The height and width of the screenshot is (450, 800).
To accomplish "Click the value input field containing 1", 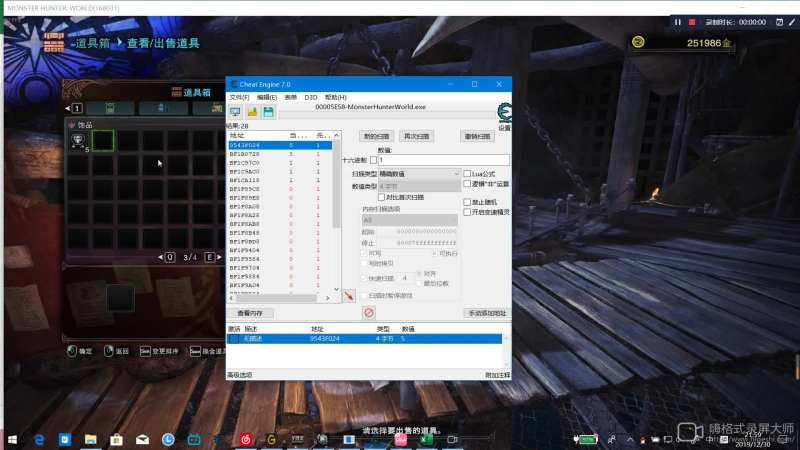I will (443, 160).
